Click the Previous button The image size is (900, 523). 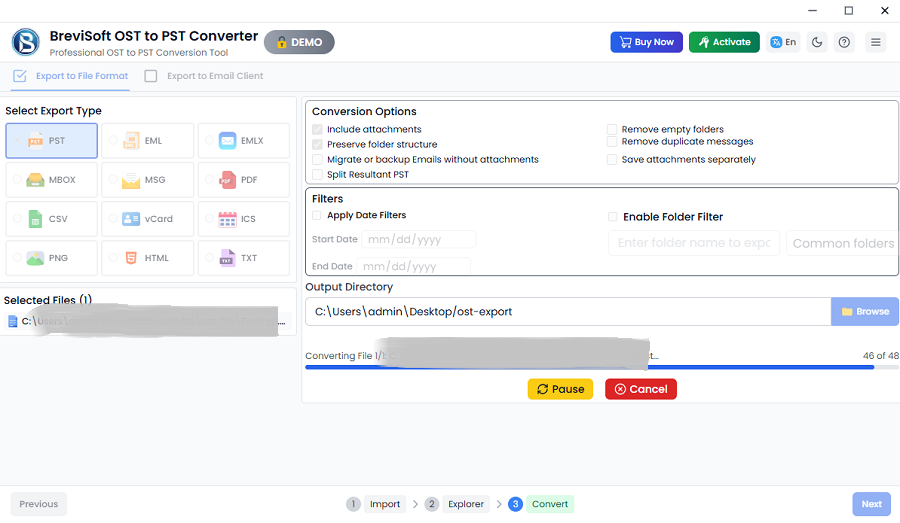pyautogui.click(x=38, y=504)
